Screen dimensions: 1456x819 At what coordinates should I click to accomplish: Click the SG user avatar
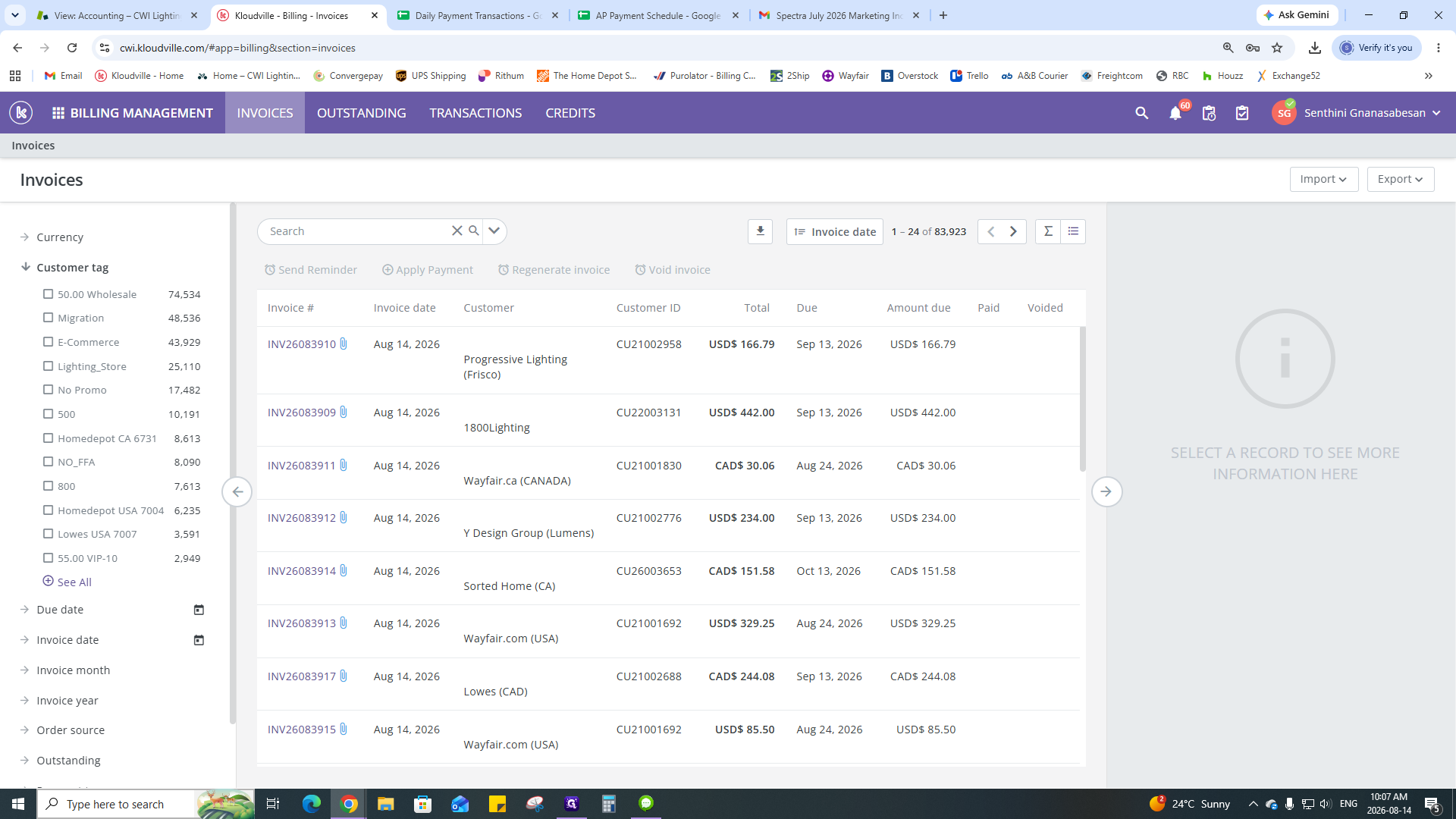coord(1284,113)
